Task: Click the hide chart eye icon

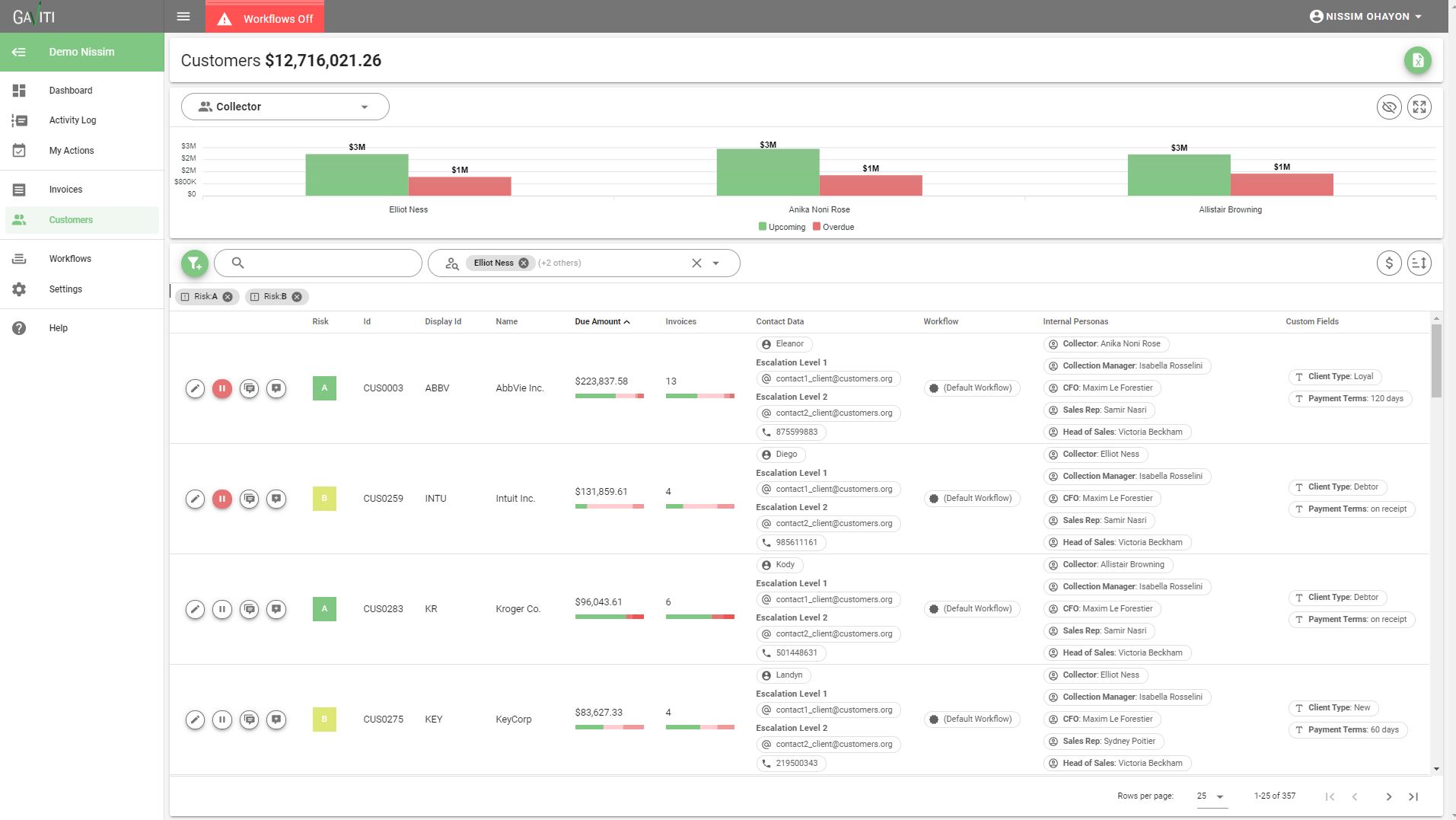Action: [x=1389, y=107]
